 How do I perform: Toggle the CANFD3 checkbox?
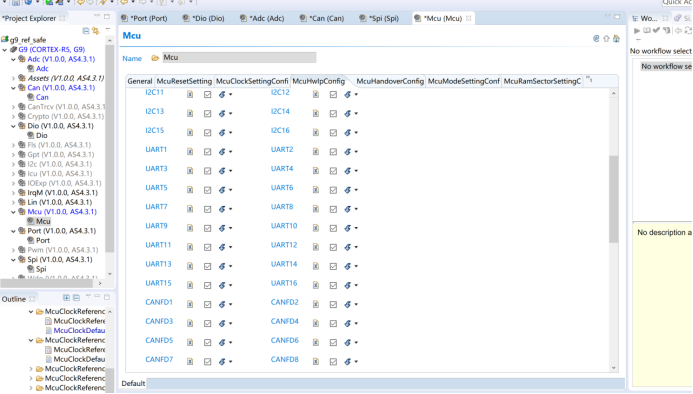[x=207, y=323]
